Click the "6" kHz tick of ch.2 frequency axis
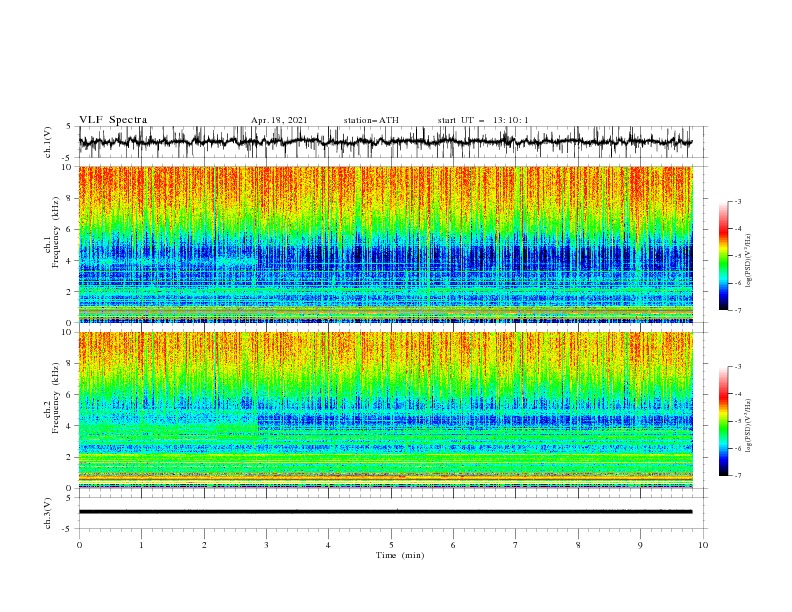The height and width of the screenshot is (612, 792). pyautogui.click(x=70, y=395)
